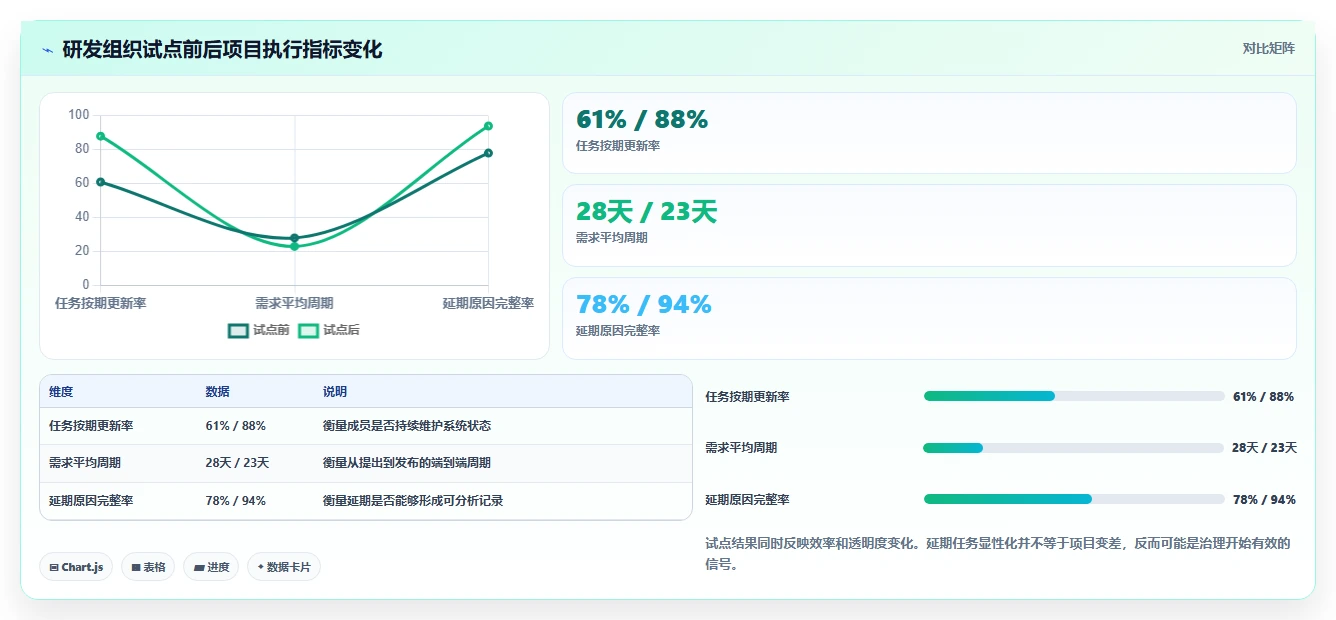Click the 数据卡片 tag chip
1336x620 pixels.
tap(284, 567)
